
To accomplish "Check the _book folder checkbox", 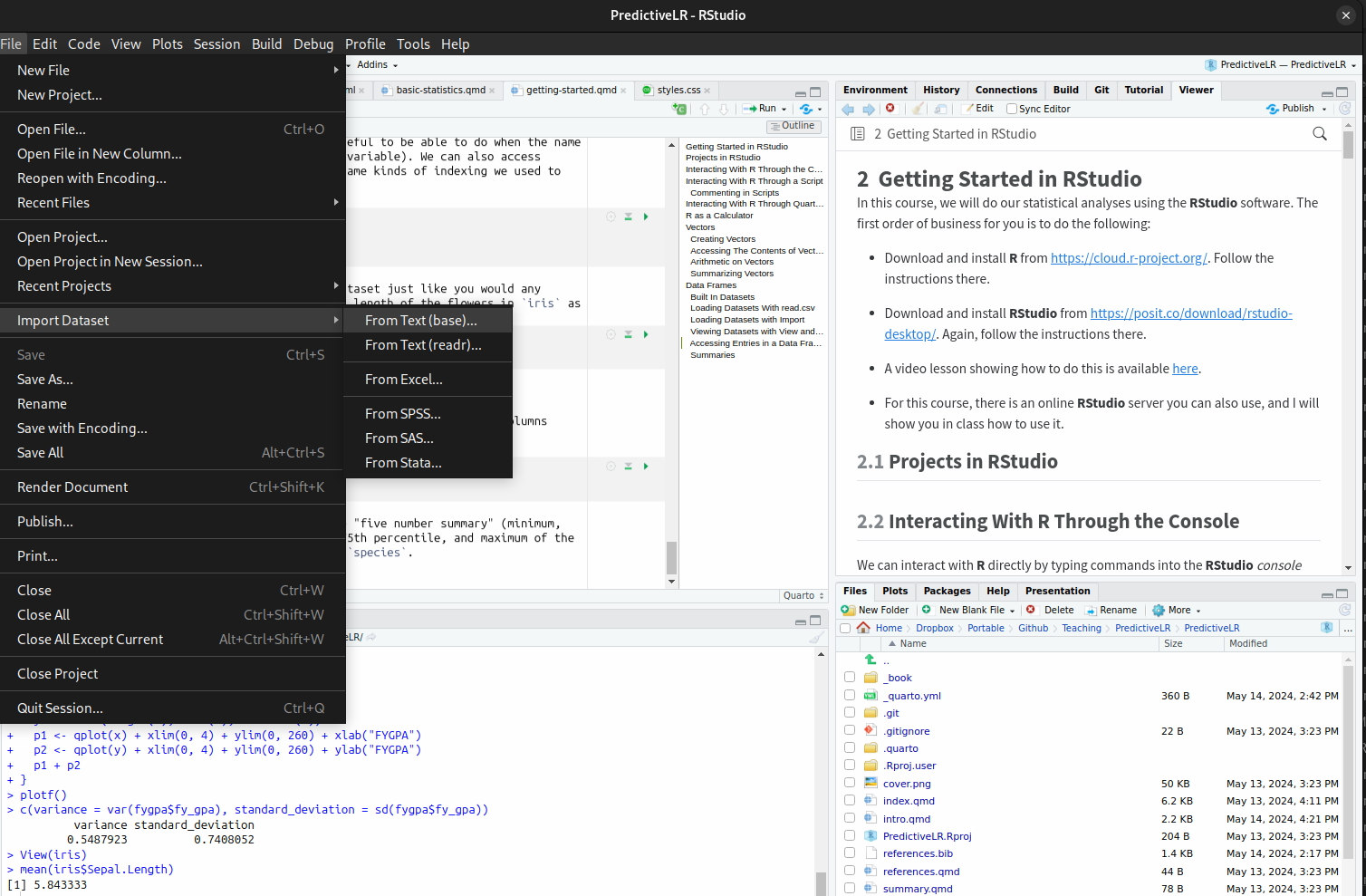I will coord(850,678).
